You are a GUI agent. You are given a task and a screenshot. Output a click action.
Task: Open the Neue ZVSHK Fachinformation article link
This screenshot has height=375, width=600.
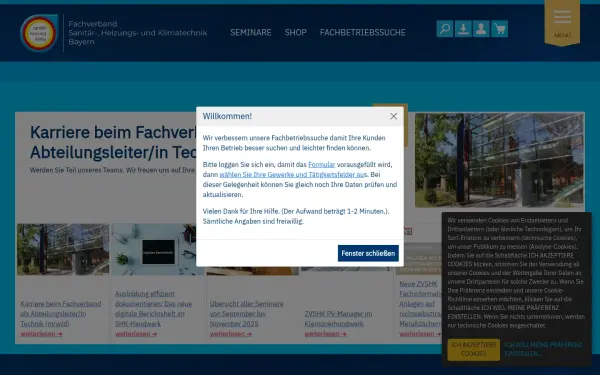coord(420,304)
